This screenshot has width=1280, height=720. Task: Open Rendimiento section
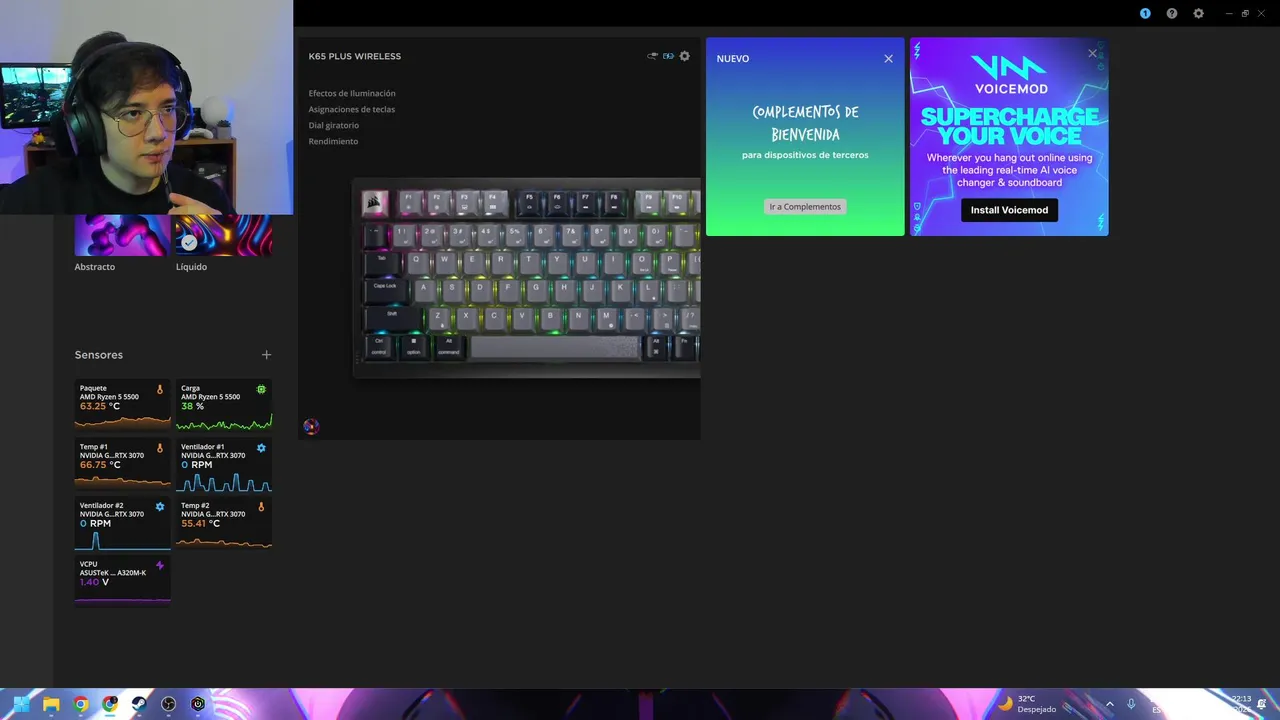click(x=333, y=141)
